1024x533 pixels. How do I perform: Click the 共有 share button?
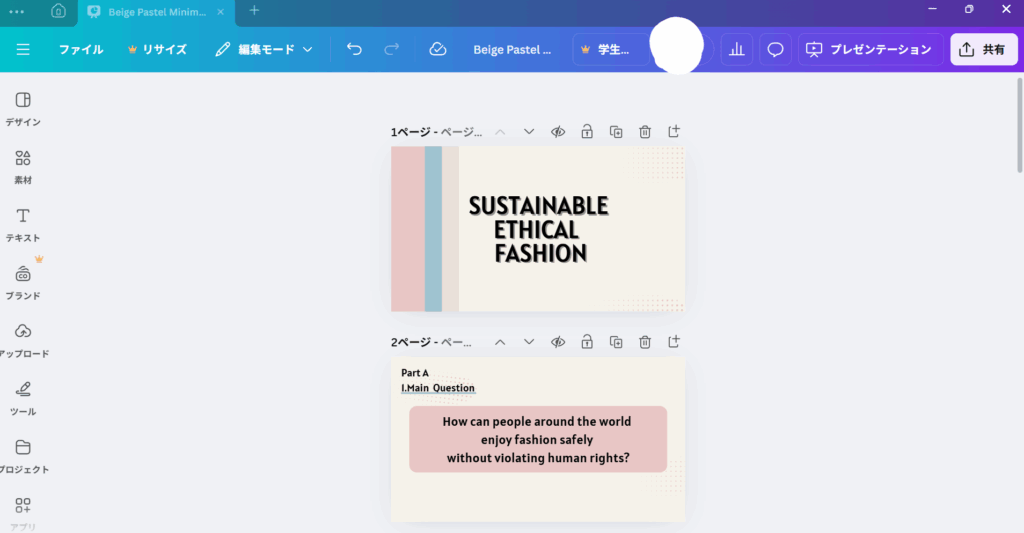coord(983,49)
